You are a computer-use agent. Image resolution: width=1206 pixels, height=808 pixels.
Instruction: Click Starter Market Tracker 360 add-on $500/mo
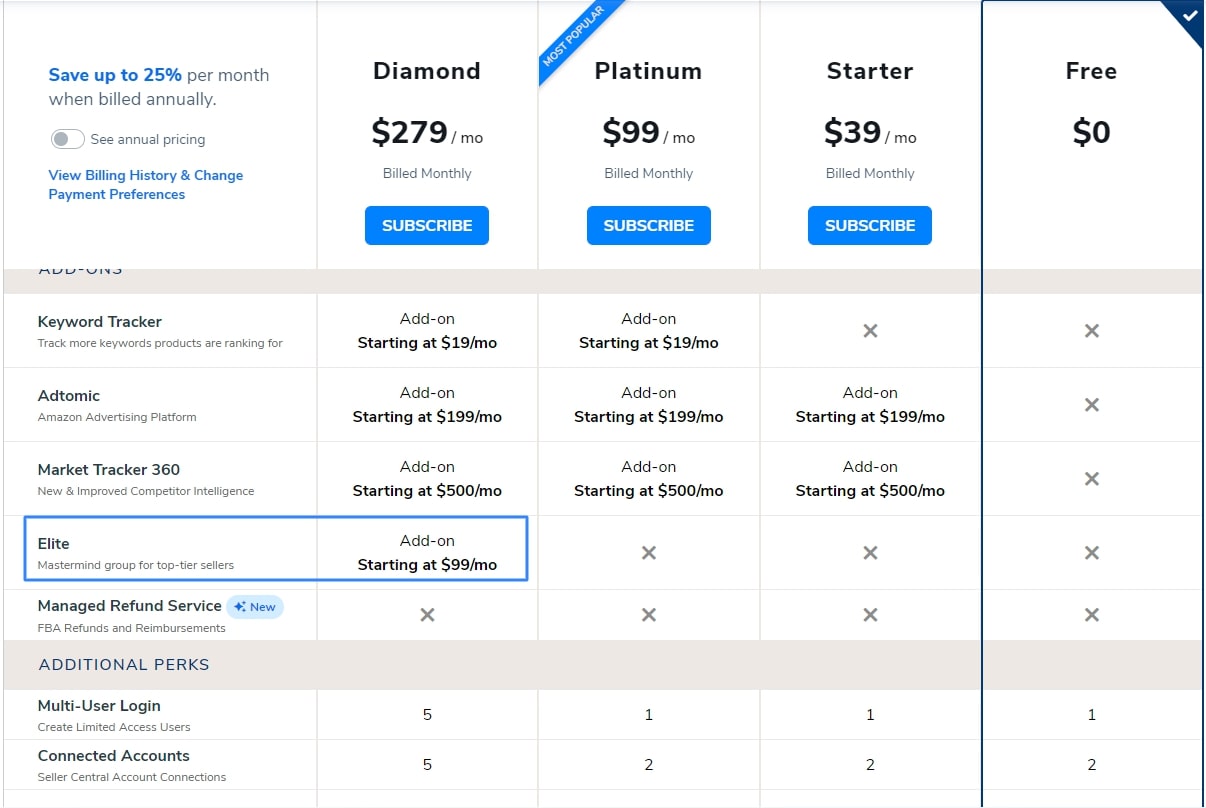coord(870,479)
